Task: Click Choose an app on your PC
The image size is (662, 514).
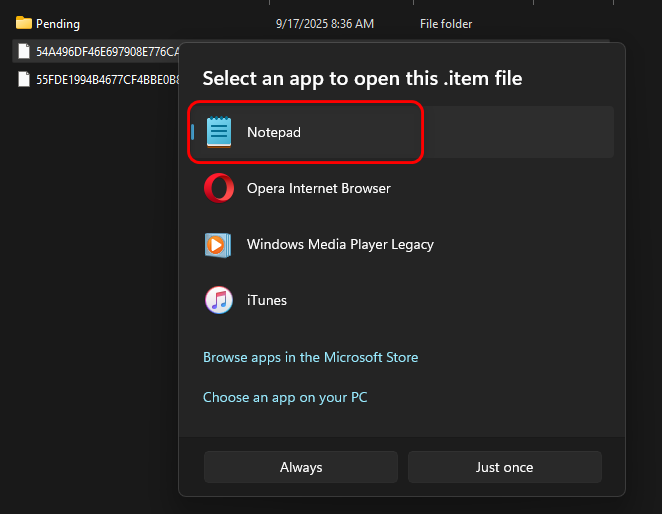Action: 285,397
